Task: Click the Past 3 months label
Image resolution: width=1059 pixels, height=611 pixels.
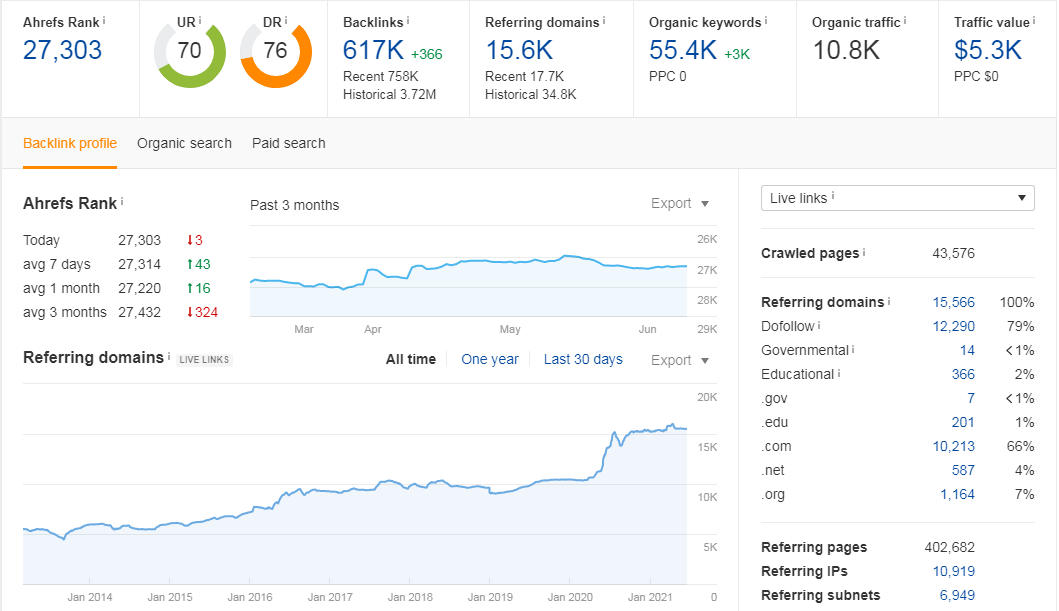Action: [x=294, y=205]
